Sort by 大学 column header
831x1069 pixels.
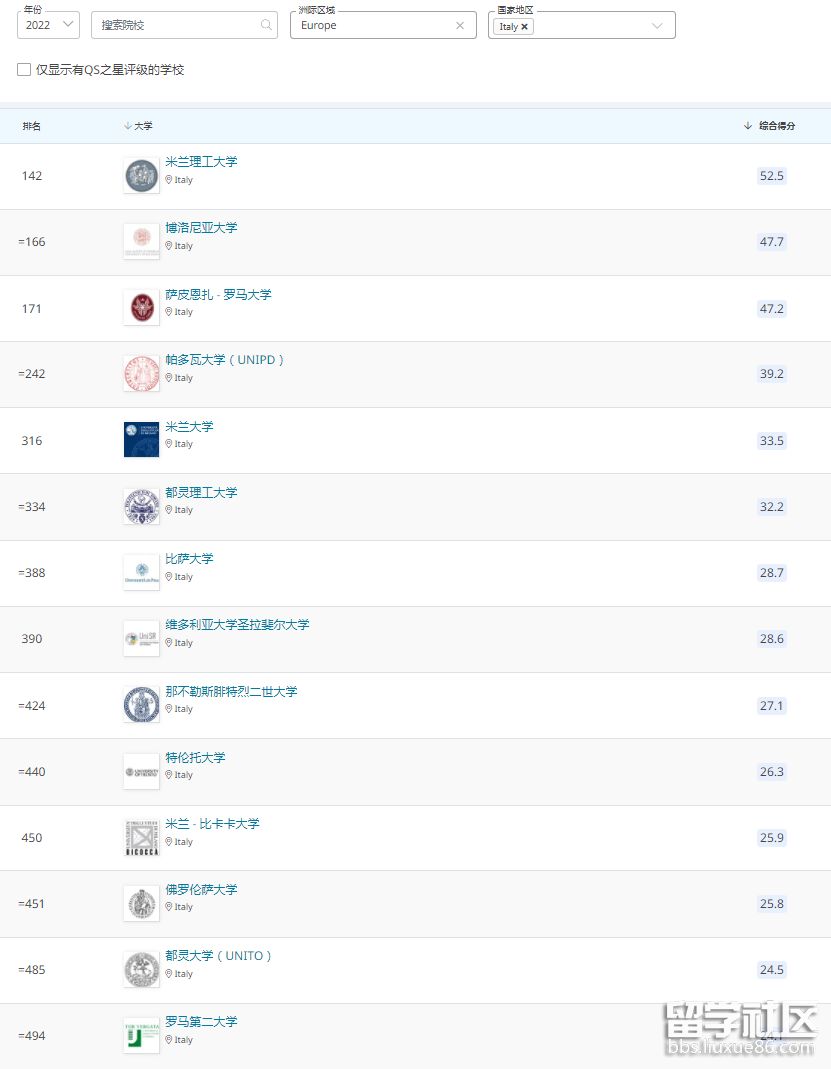click(139, 126)
